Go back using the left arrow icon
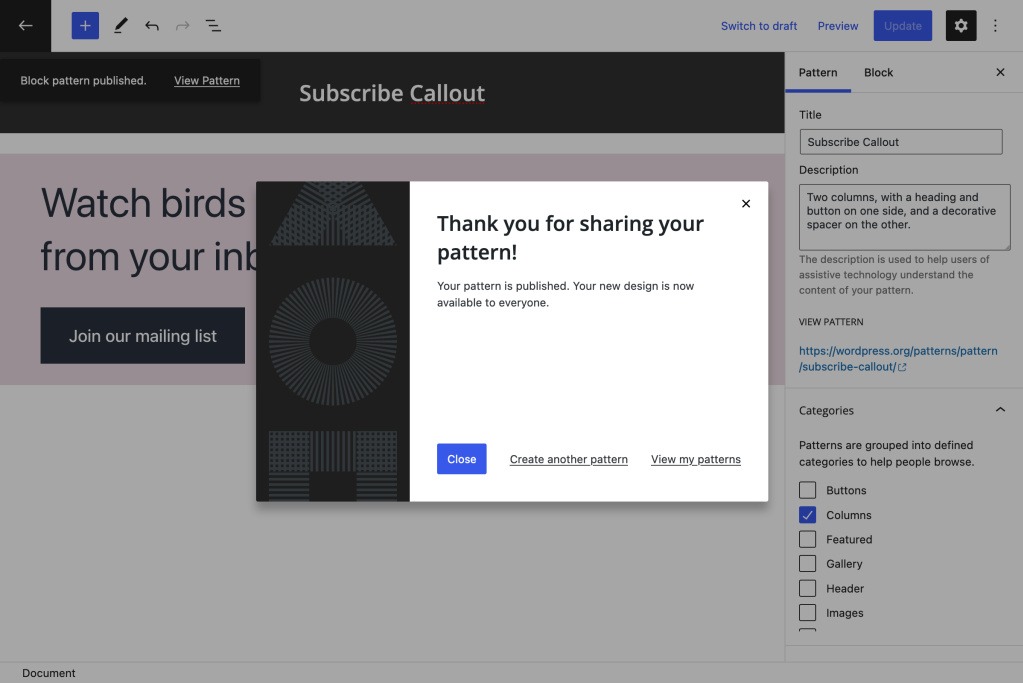Image resolution: width=1023 pixels, height=683 pixels. coord(25,25)
